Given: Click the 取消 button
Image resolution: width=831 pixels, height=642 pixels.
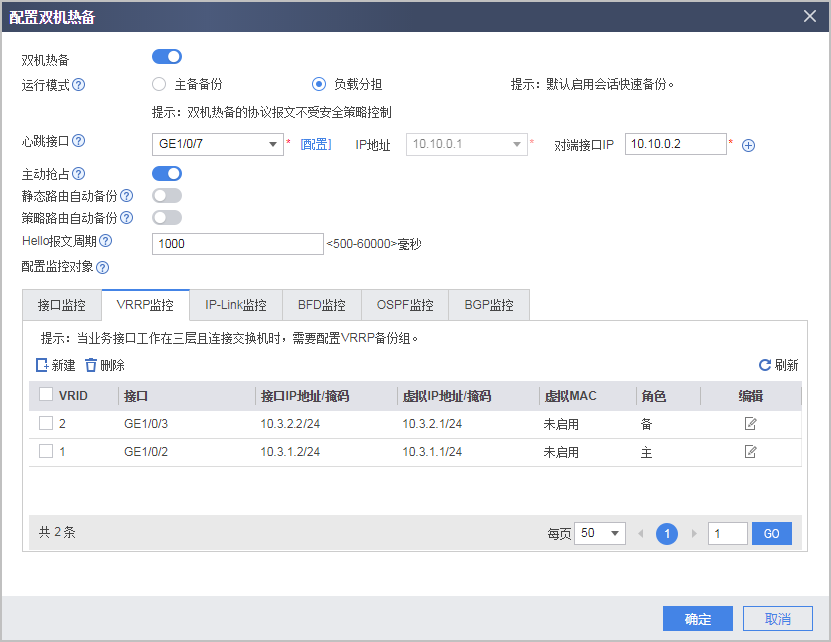Looking at the screenshot, I should 777,619.
